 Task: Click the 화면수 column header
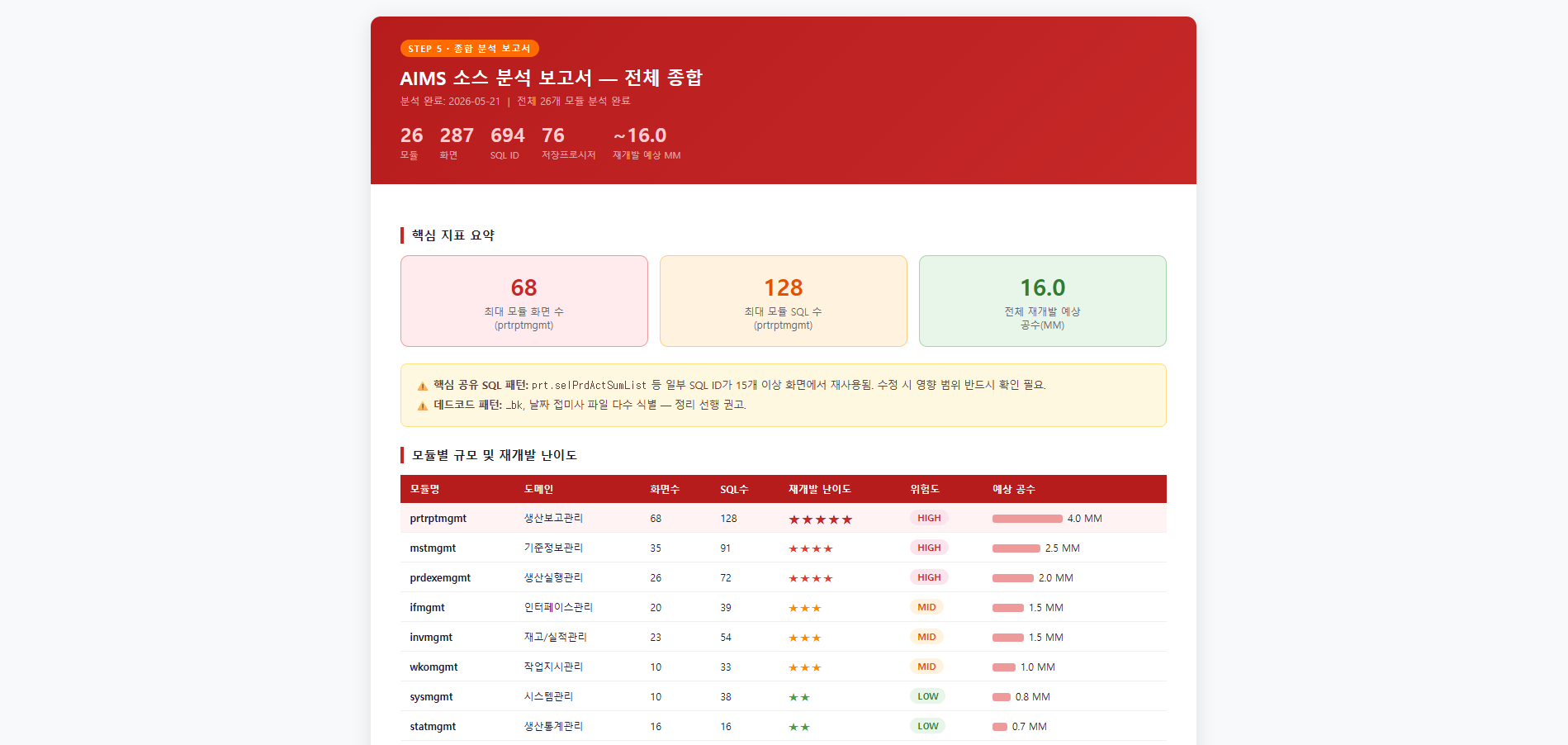[x=665, y=489]
